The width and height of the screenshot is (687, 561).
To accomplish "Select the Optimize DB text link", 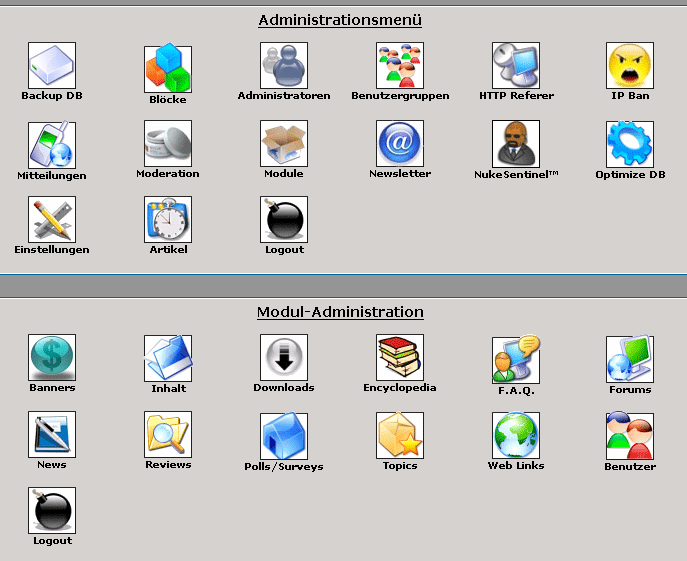I will click(630, 174).
